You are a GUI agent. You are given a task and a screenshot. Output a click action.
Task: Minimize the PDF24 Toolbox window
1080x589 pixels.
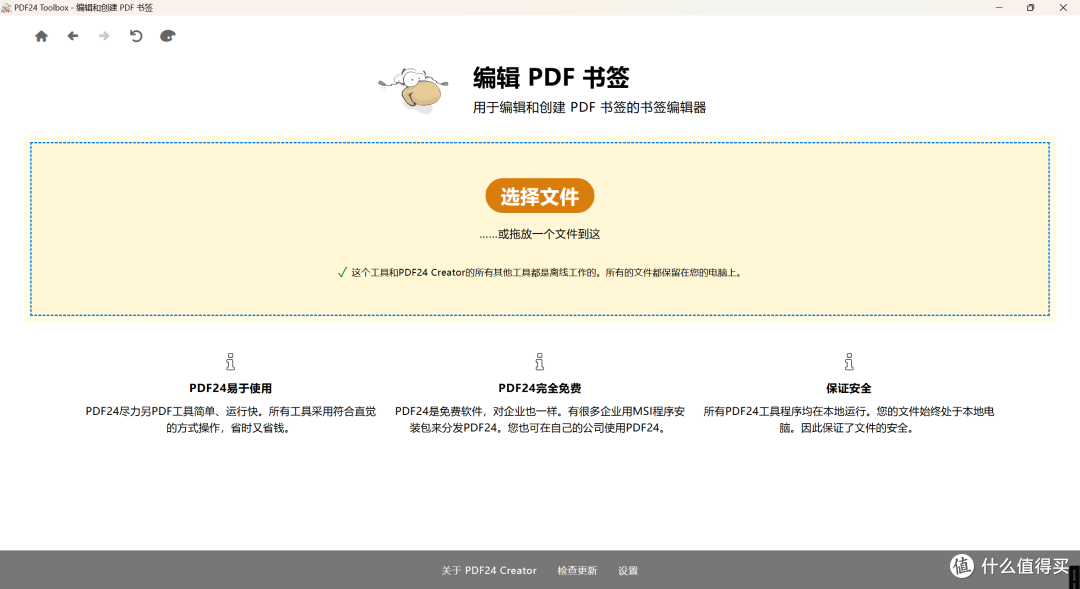pos(999,8)
